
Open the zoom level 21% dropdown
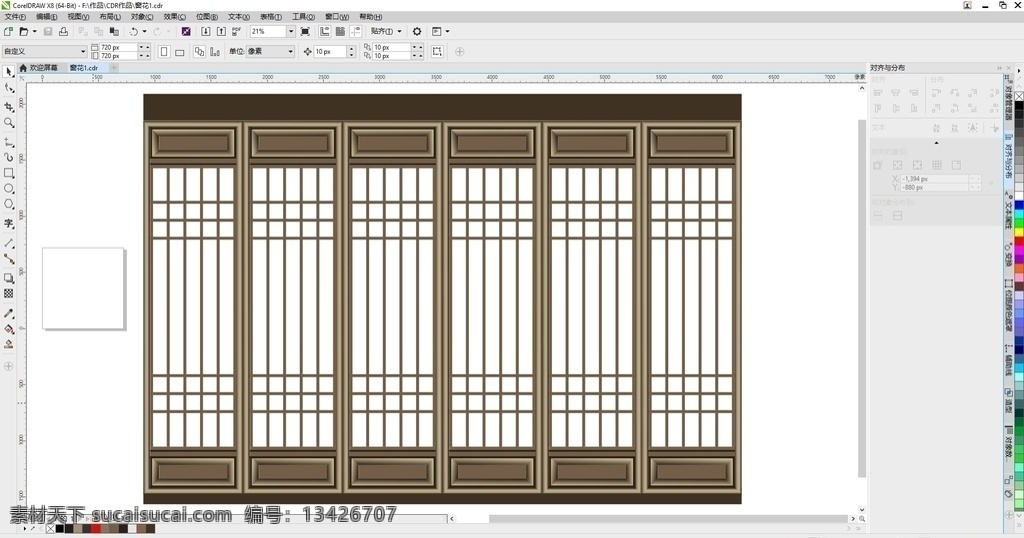[291, 31]
